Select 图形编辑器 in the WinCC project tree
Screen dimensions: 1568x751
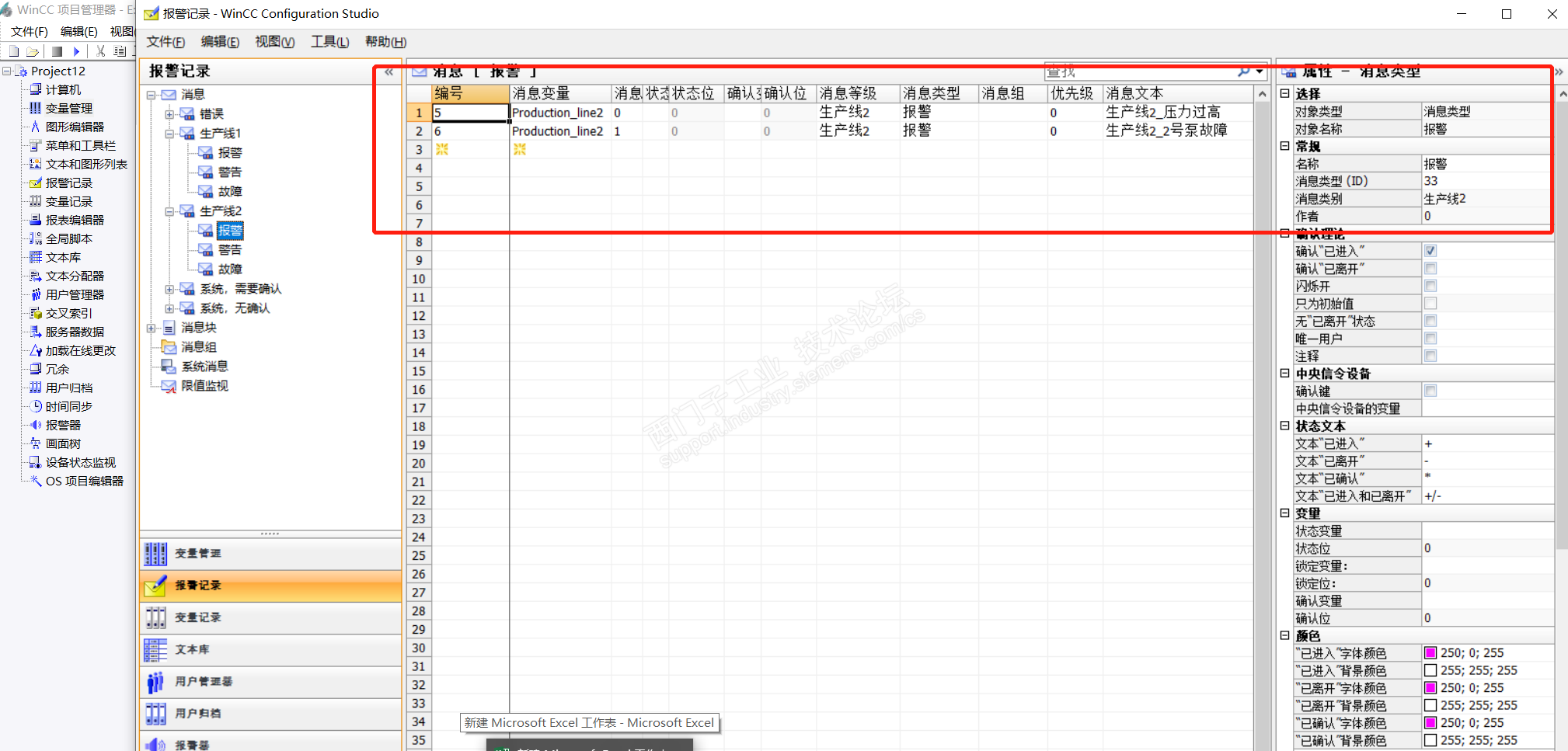pyautogui.click(x=75, y=127)
